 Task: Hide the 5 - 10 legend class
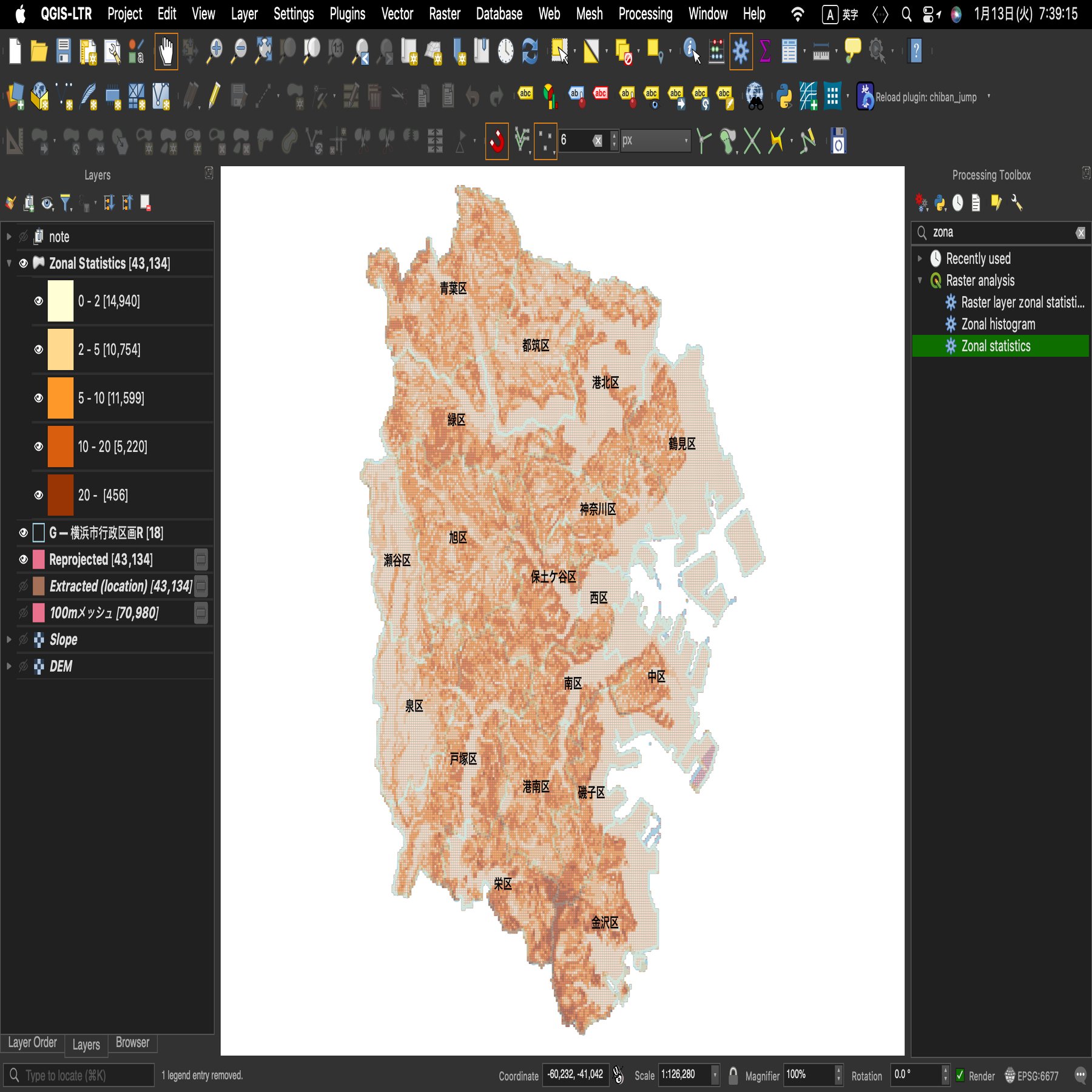tap(38, 398)
